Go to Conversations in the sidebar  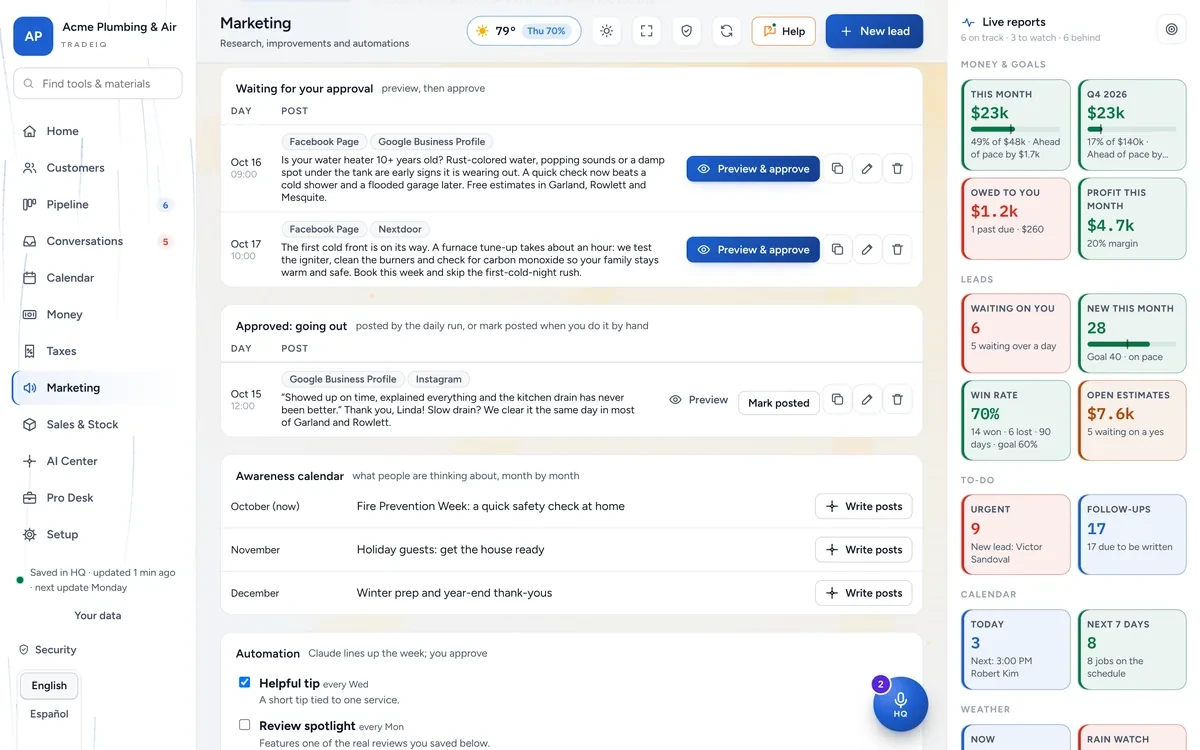point(97,241)
